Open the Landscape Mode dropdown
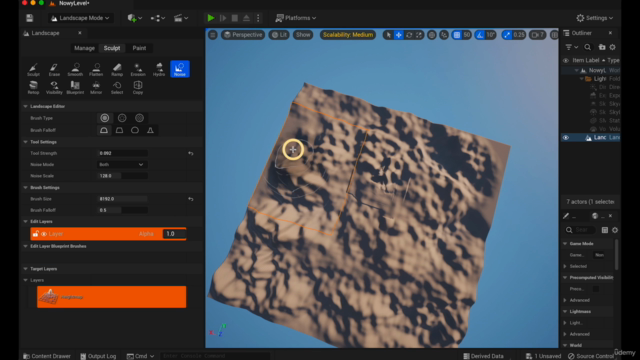 pos(80,18)
